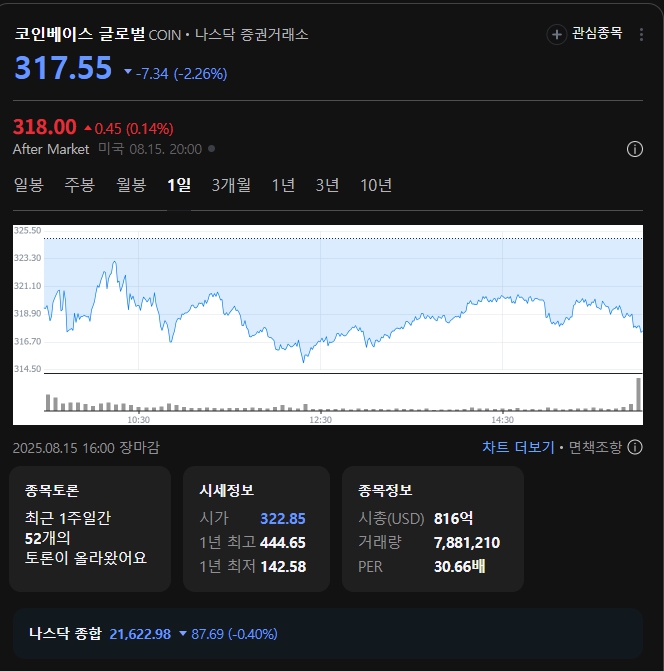Click the after-market price 318.00

point(44,127)
